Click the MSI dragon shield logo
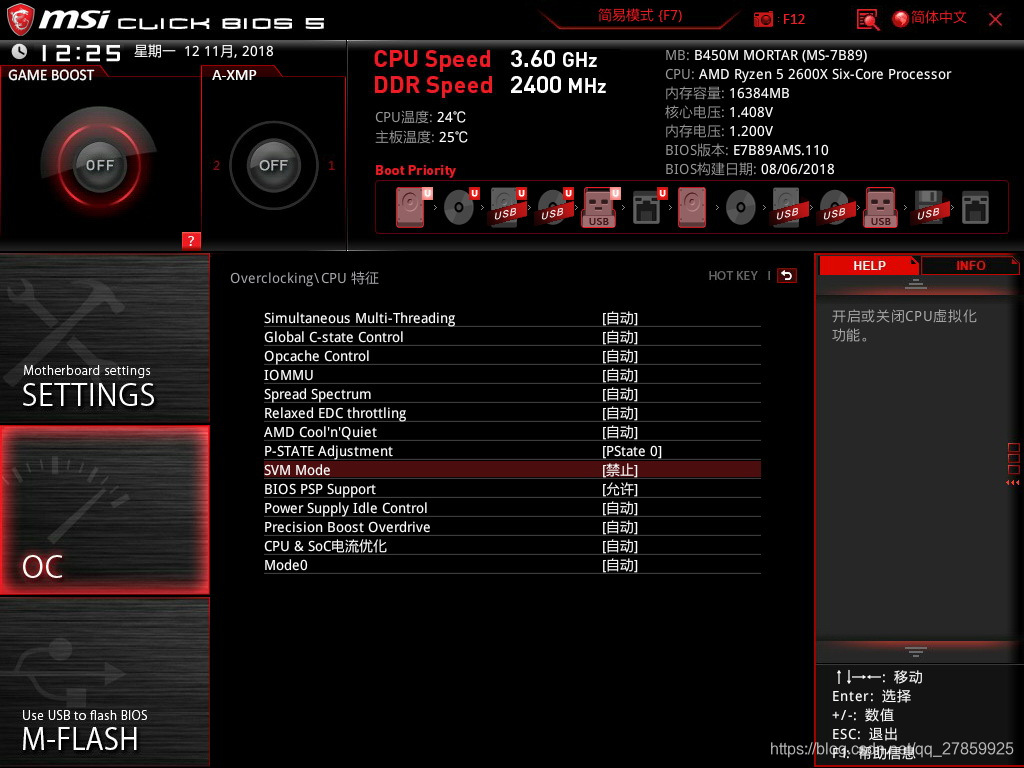Image resolution: width=1024 pixels, height=768 pixels. 20,19
